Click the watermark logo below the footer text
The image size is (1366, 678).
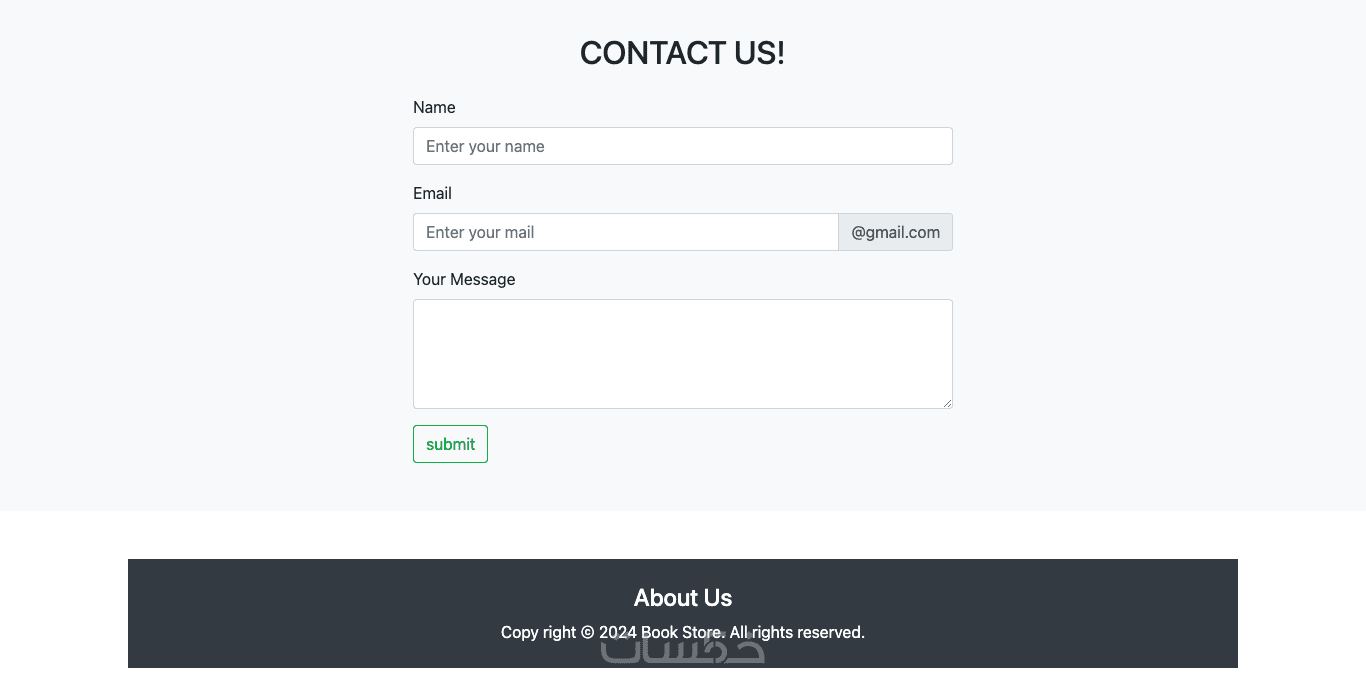(682, 651)
